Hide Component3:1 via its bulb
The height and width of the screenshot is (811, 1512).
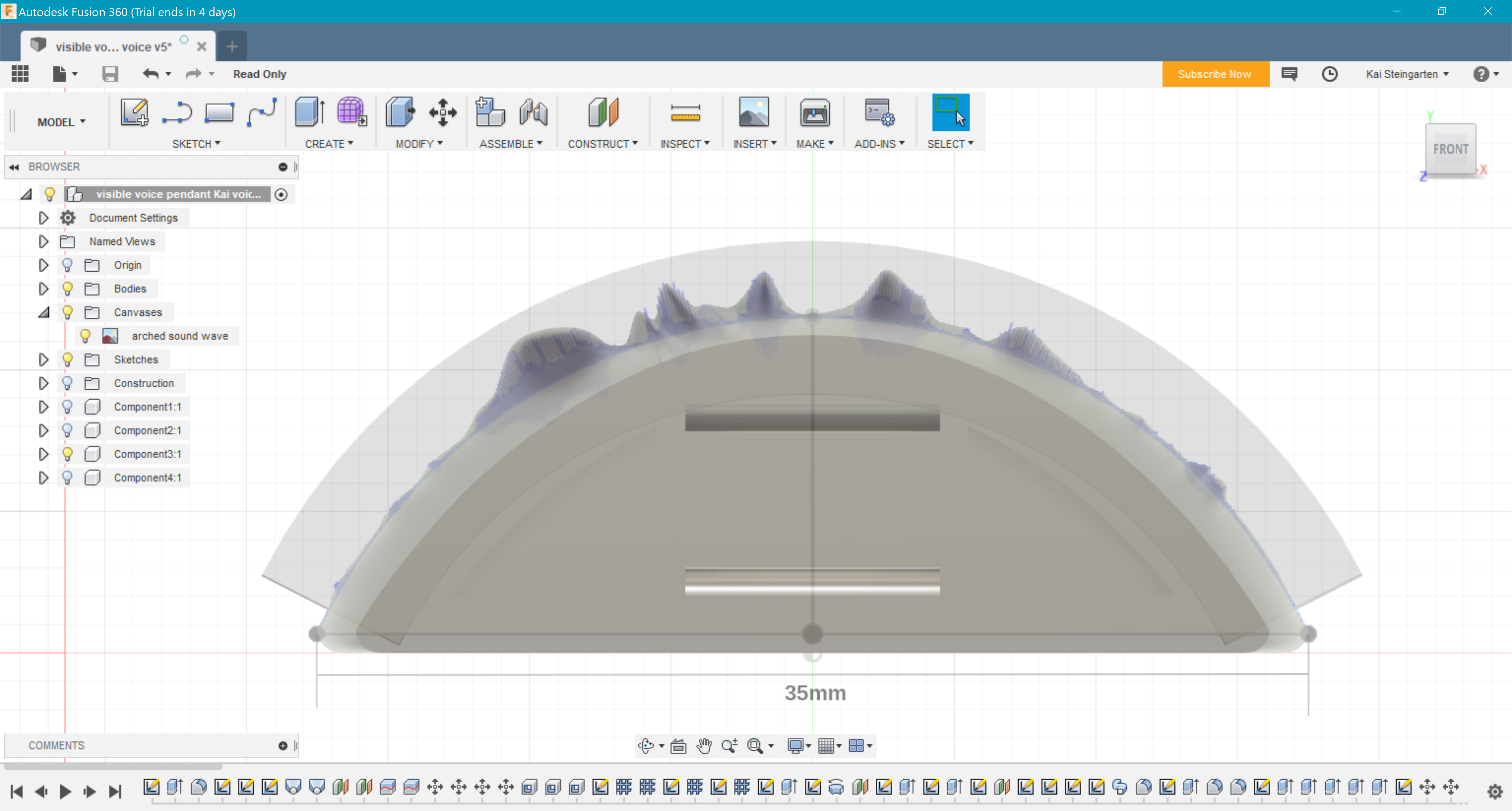(x=67, y=454)
